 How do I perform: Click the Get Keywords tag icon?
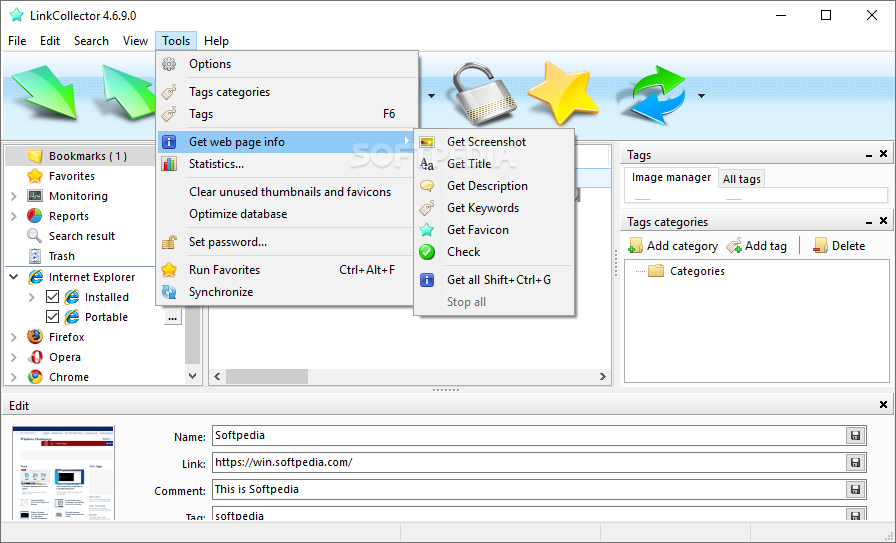click(427, 208)
